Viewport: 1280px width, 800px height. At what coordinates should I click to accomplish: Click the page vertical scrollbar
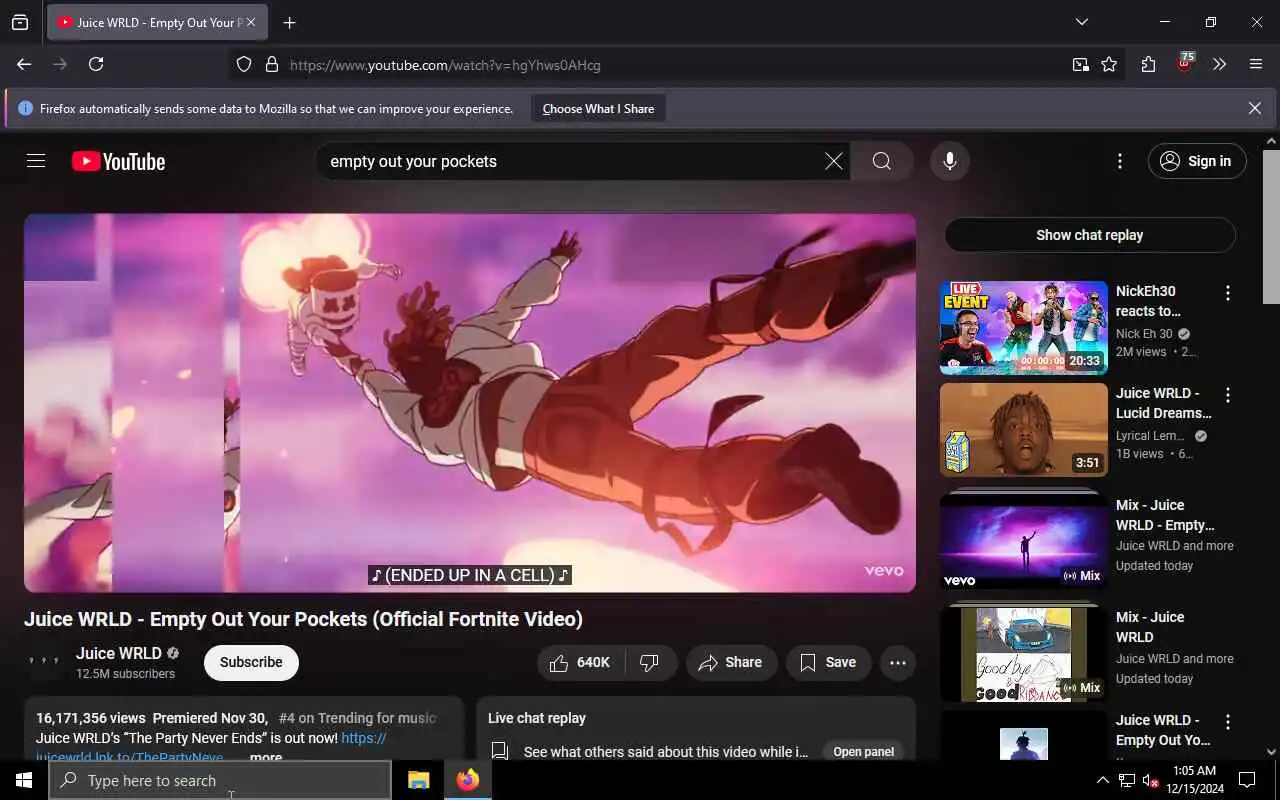[x=1271, y=226]
